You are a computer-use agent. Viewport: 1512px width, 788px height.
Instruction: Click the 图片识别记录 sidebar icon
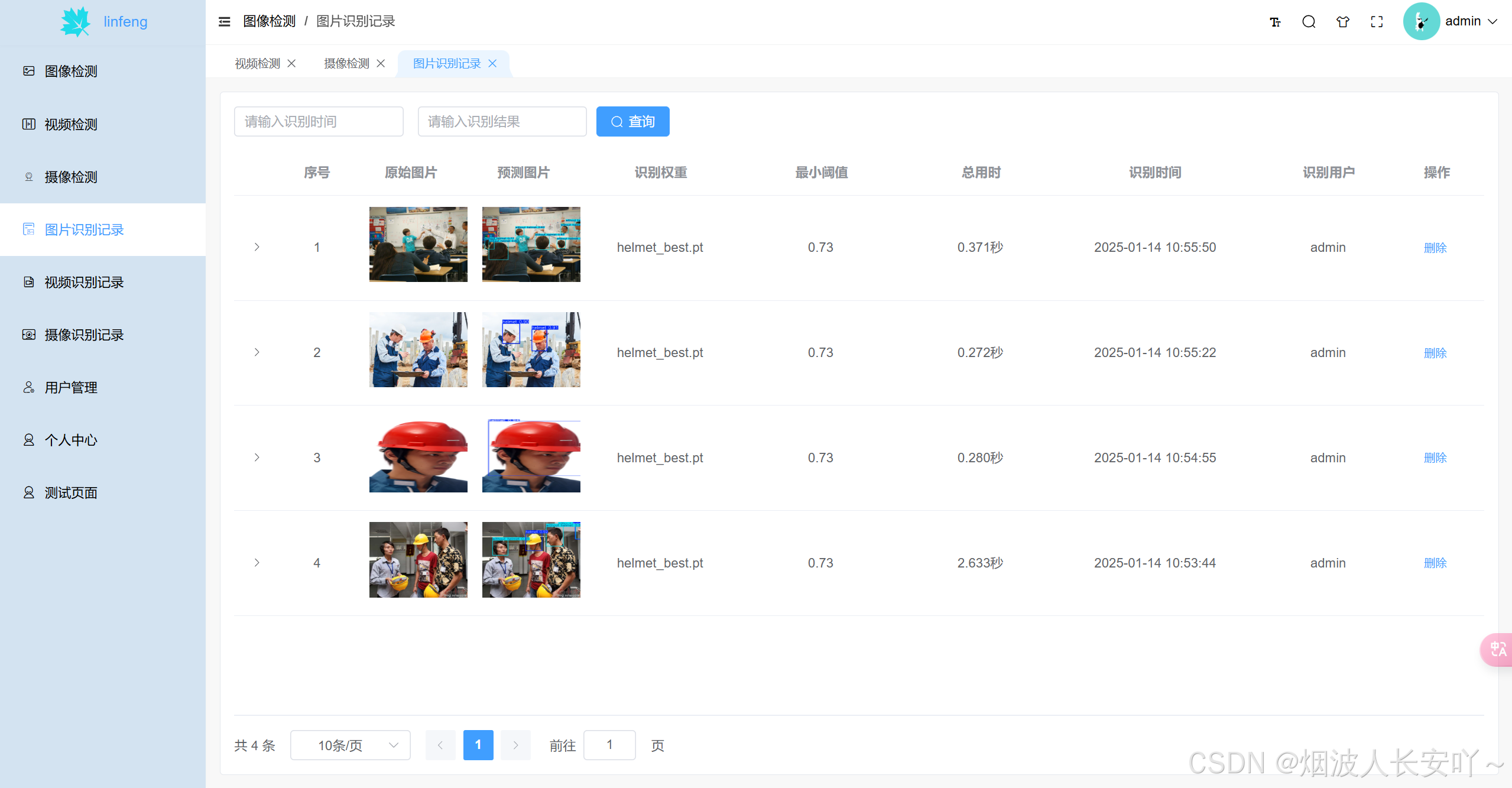point(28,229)
